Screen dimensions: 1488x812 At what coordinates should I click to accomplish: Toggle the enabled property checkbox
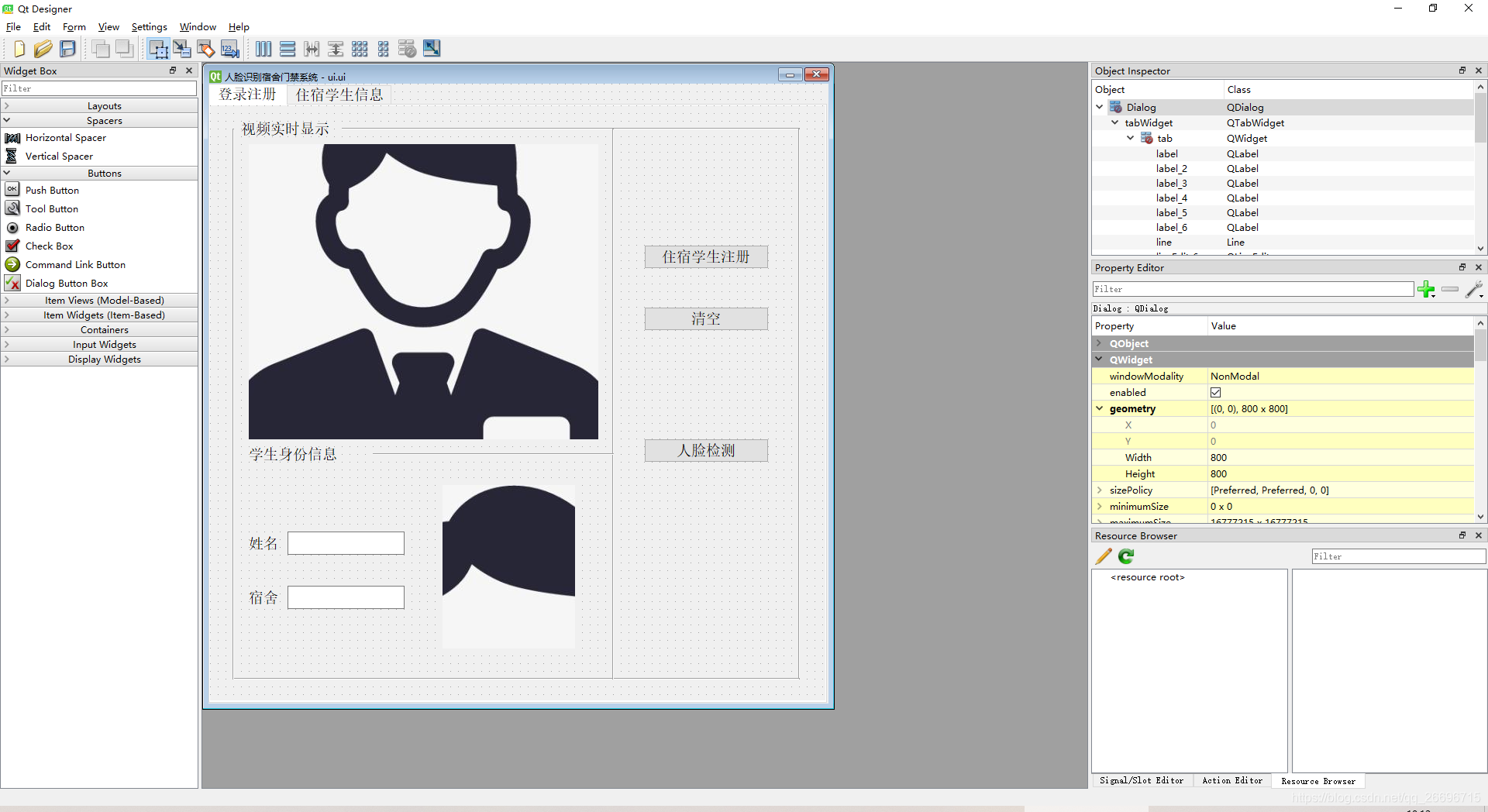[x=1215, y=393]
